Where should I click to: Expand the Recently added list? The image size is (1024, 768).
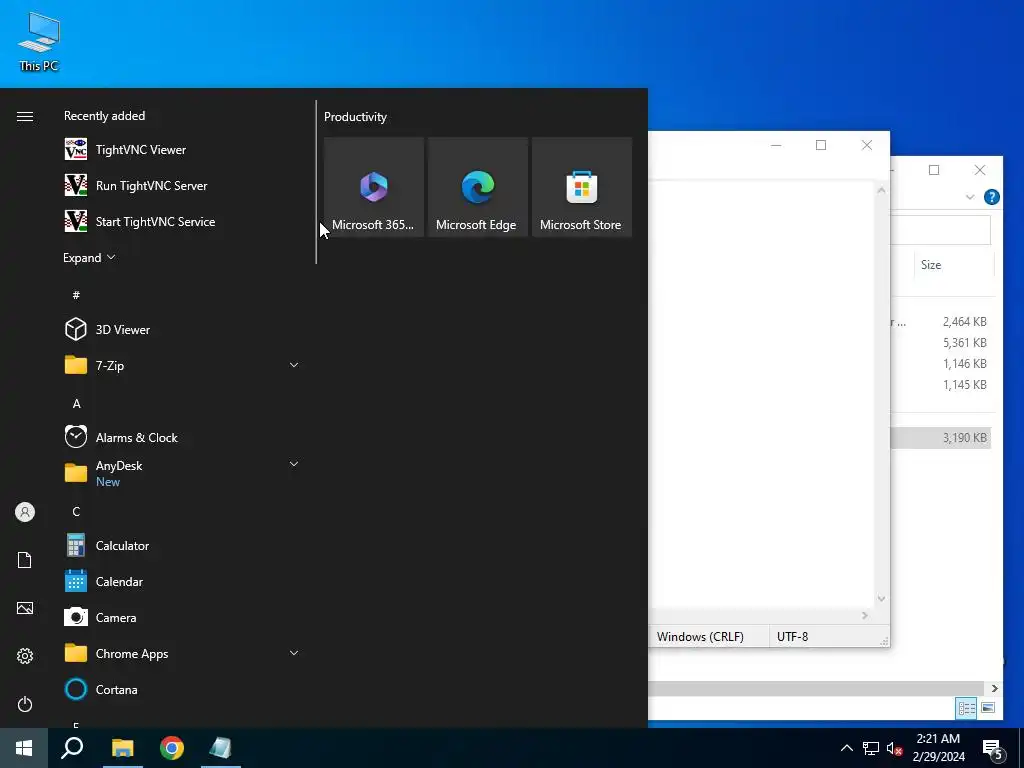coord(89,258)
